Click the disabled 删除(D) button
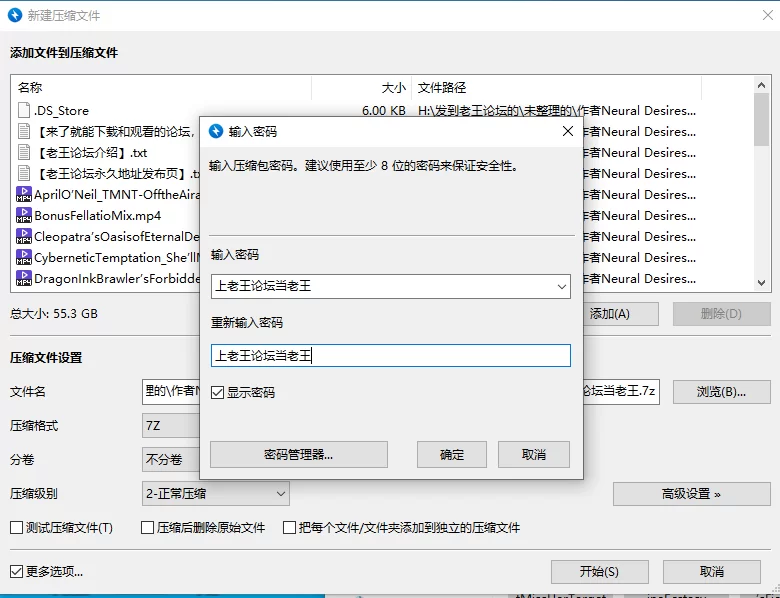Viewport: 780px width, 598px height. click(721, 314)
